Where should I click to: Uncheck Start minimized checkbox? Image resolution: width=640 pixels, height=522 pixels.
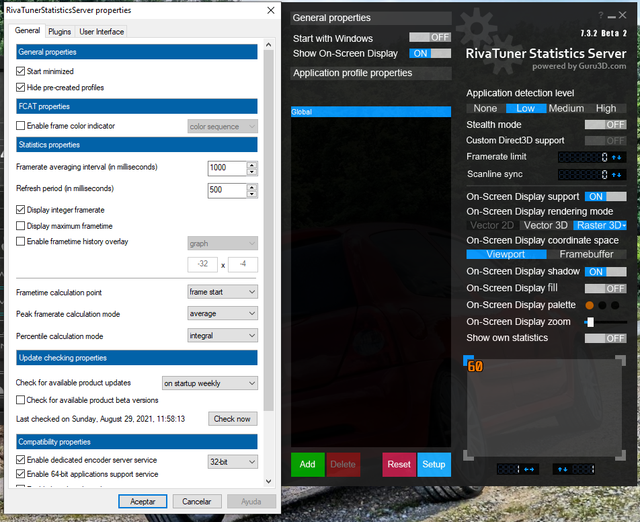(x=20, y=71)
